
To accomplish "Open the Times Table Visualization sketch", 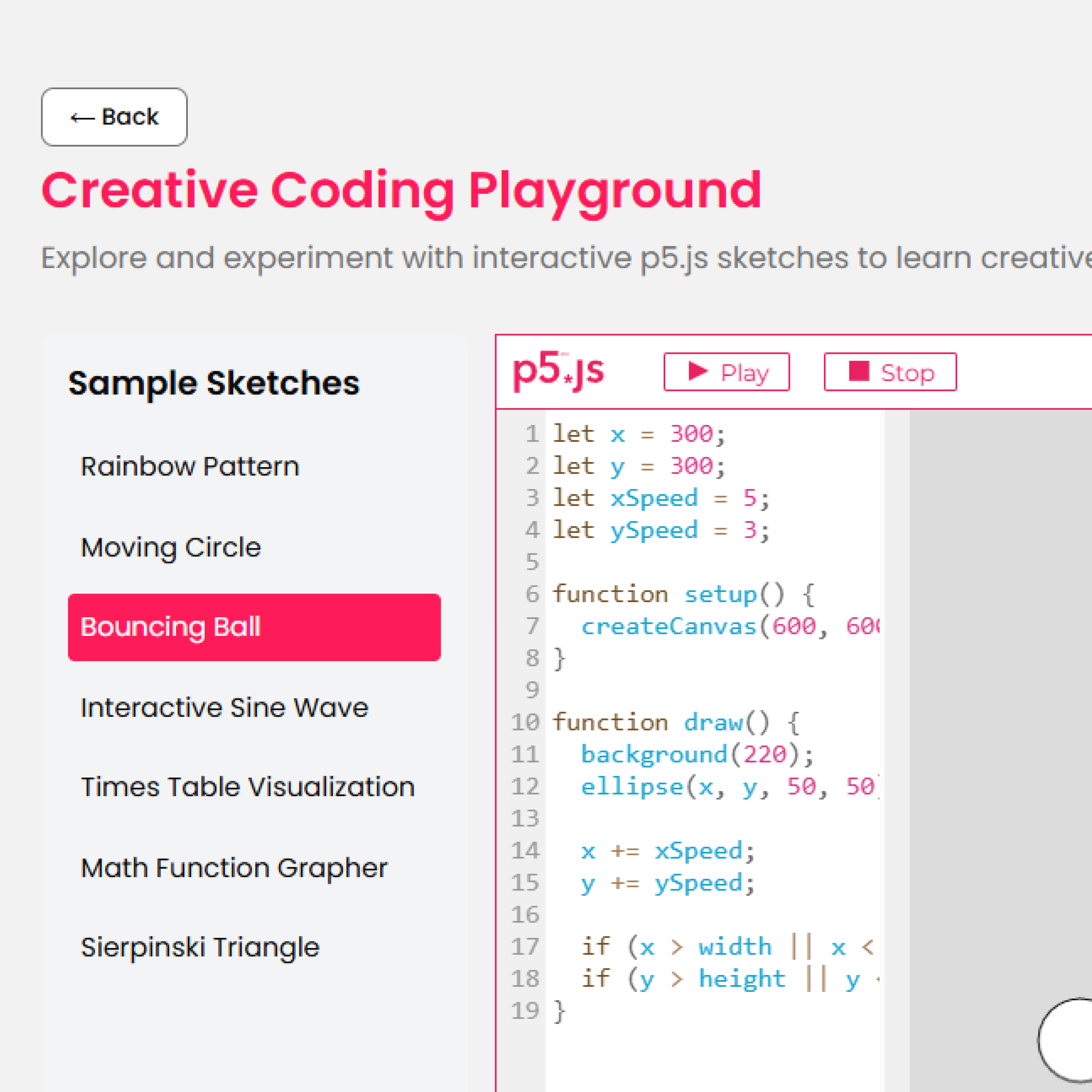I will 247,787.
